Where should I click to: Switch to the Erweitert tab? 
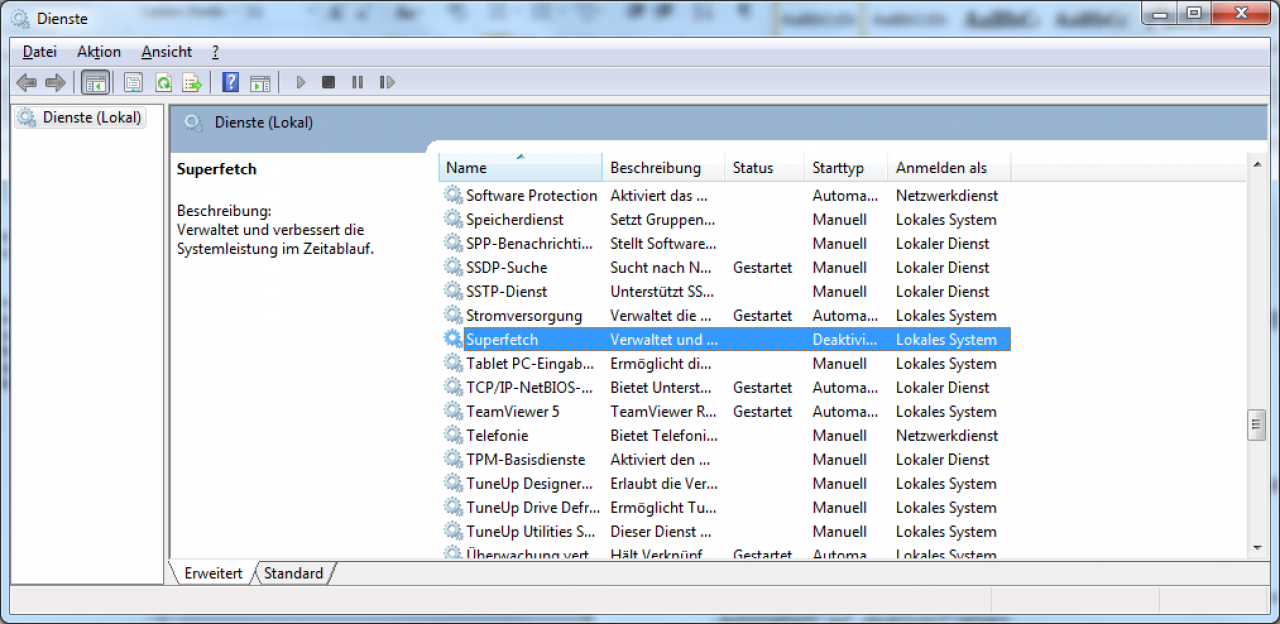pyautogui.click(x=213, y=573)
